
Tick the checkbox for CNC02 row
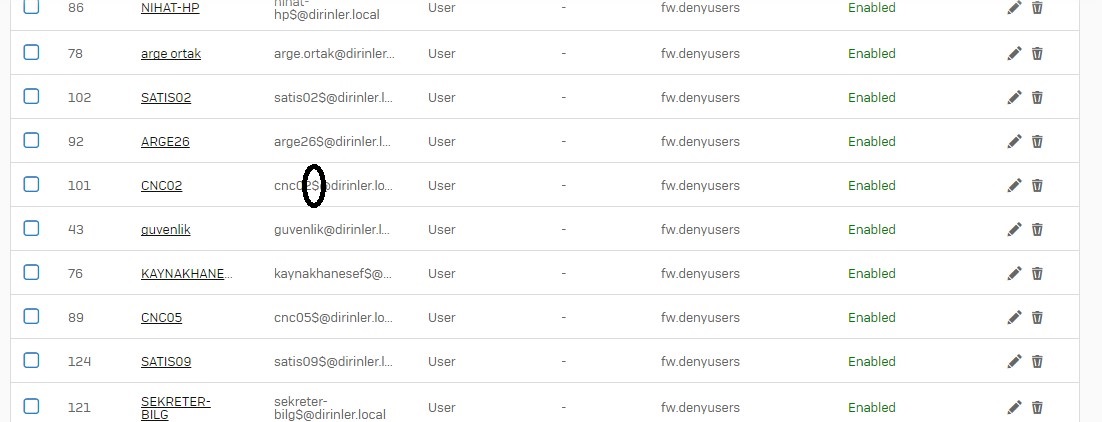coord(31,184)
